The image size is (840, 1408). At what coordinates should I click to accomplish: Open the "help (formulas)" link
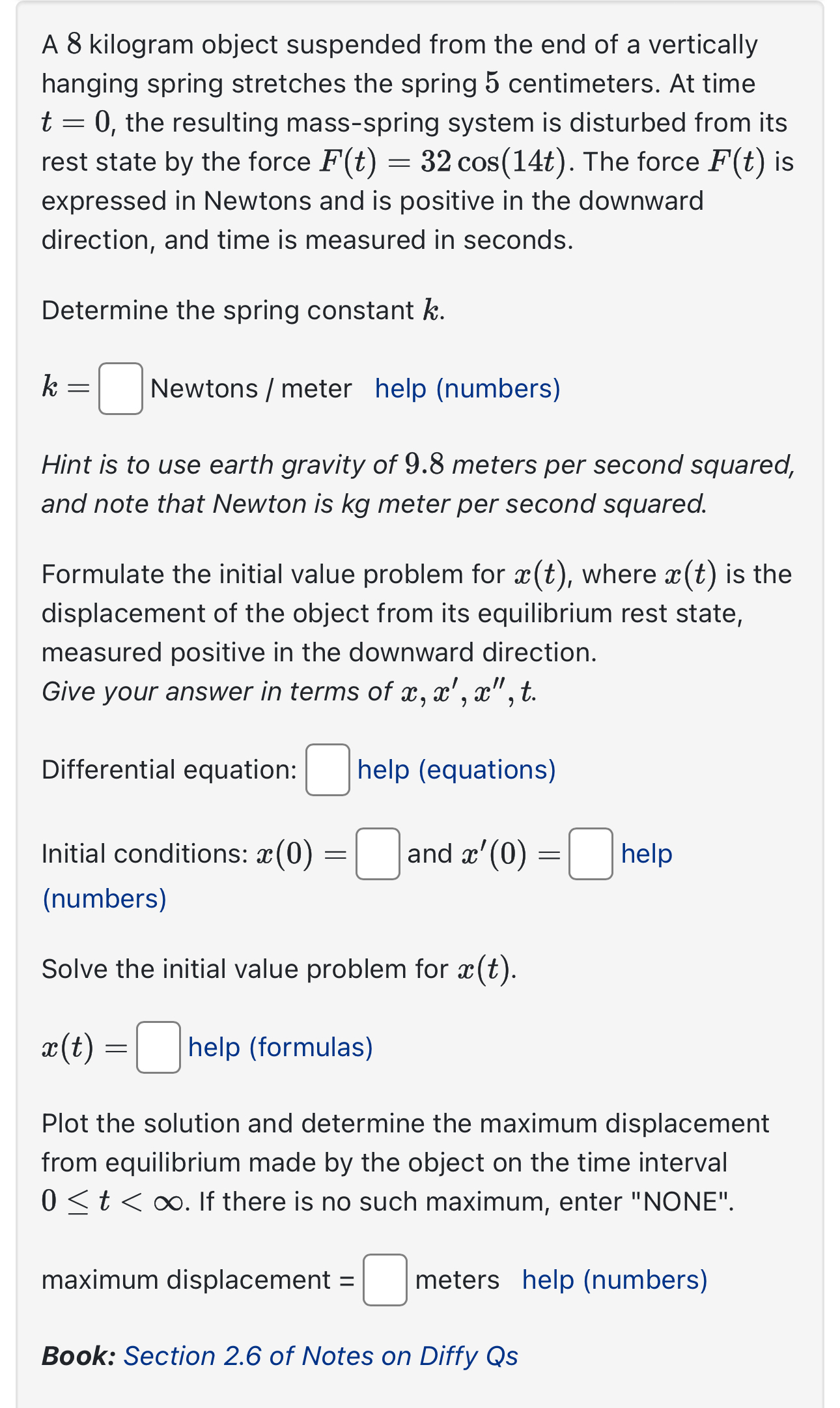click(279, 1047)
